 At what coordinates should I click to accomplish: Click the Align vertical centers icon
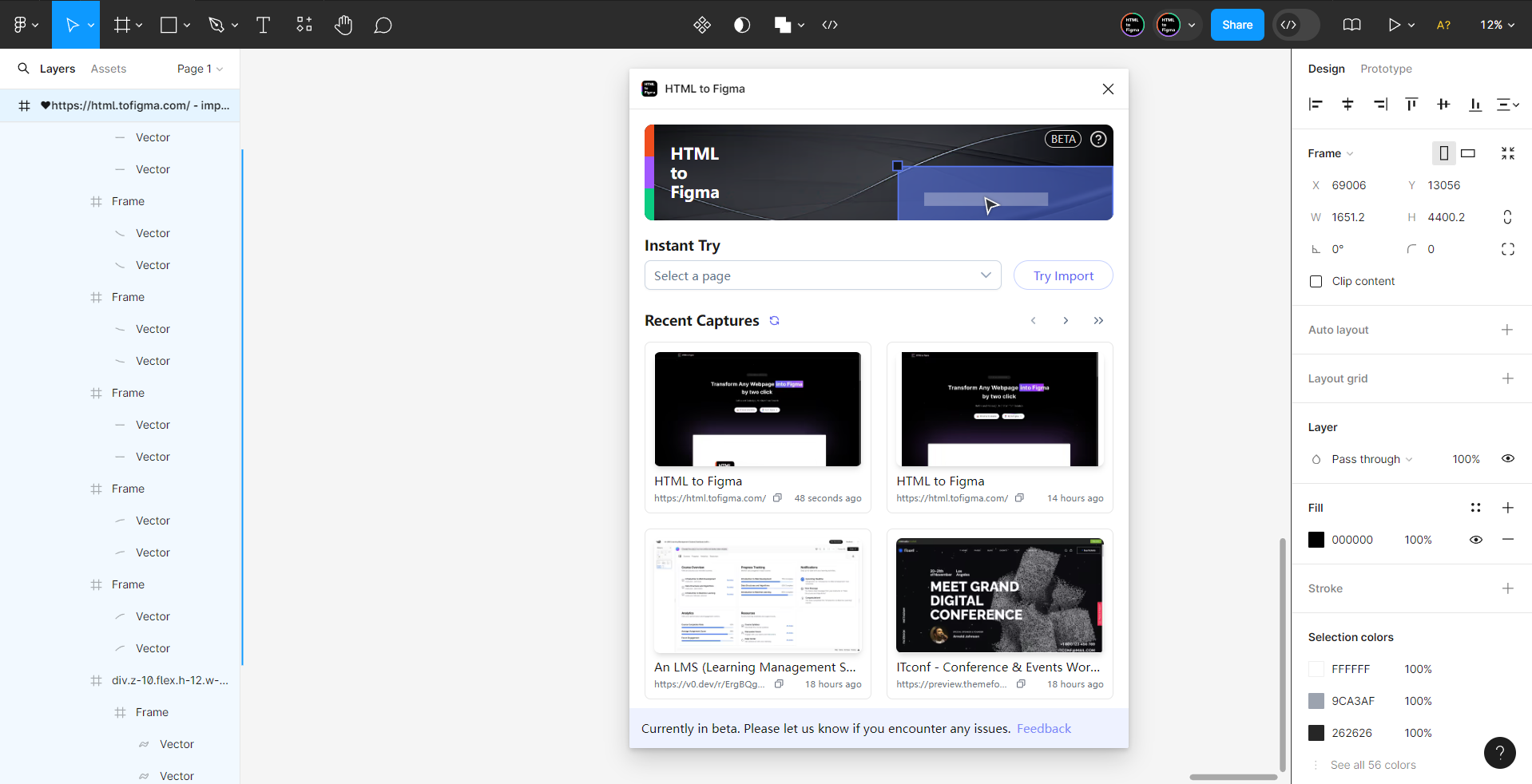[x=1443, y=105]
